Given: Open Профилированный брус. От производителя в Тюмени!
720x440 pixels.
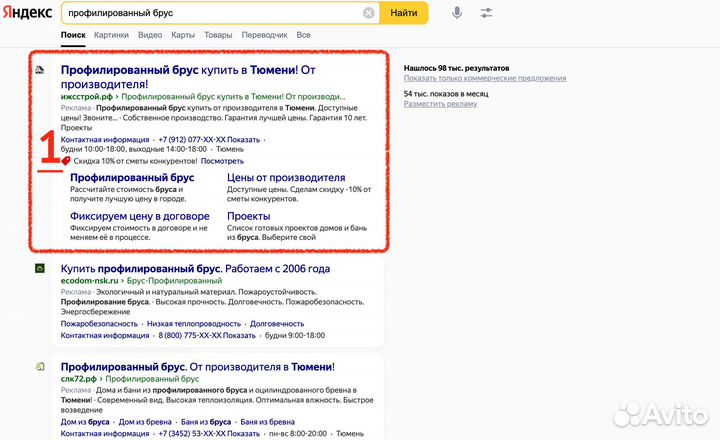Looking at the screenshot, I should [x=197, y=367].
